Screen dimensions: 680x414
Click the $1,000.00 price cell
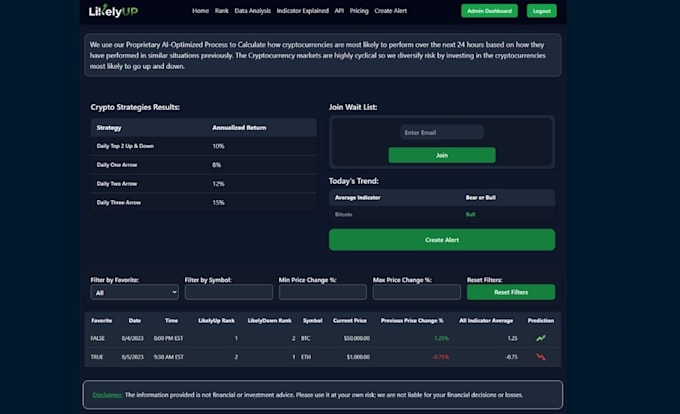point(358,357)
